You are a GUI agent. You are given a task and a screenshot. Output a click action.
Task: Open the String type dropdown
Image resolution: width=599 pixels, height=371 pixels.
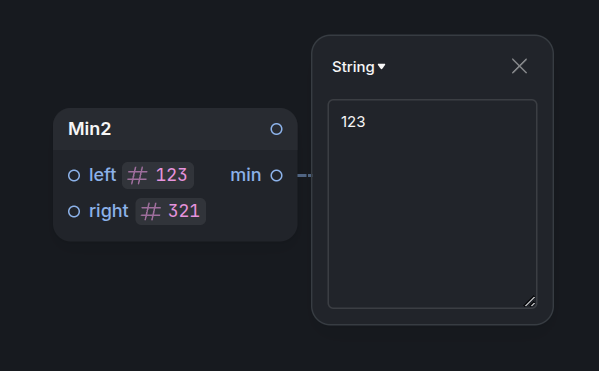pyautogui.click(x=358, y=67)
